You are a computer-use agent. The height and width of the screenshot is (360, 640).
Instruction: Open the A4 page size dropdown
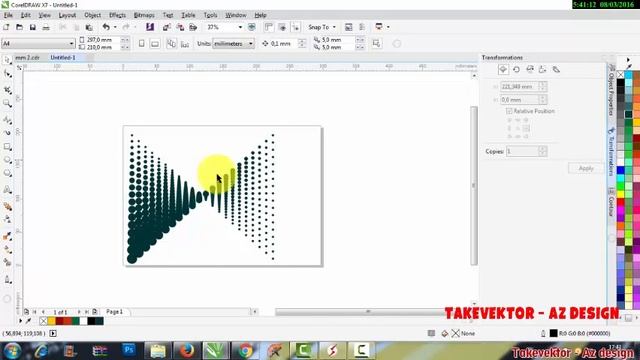tap(71, 43)
